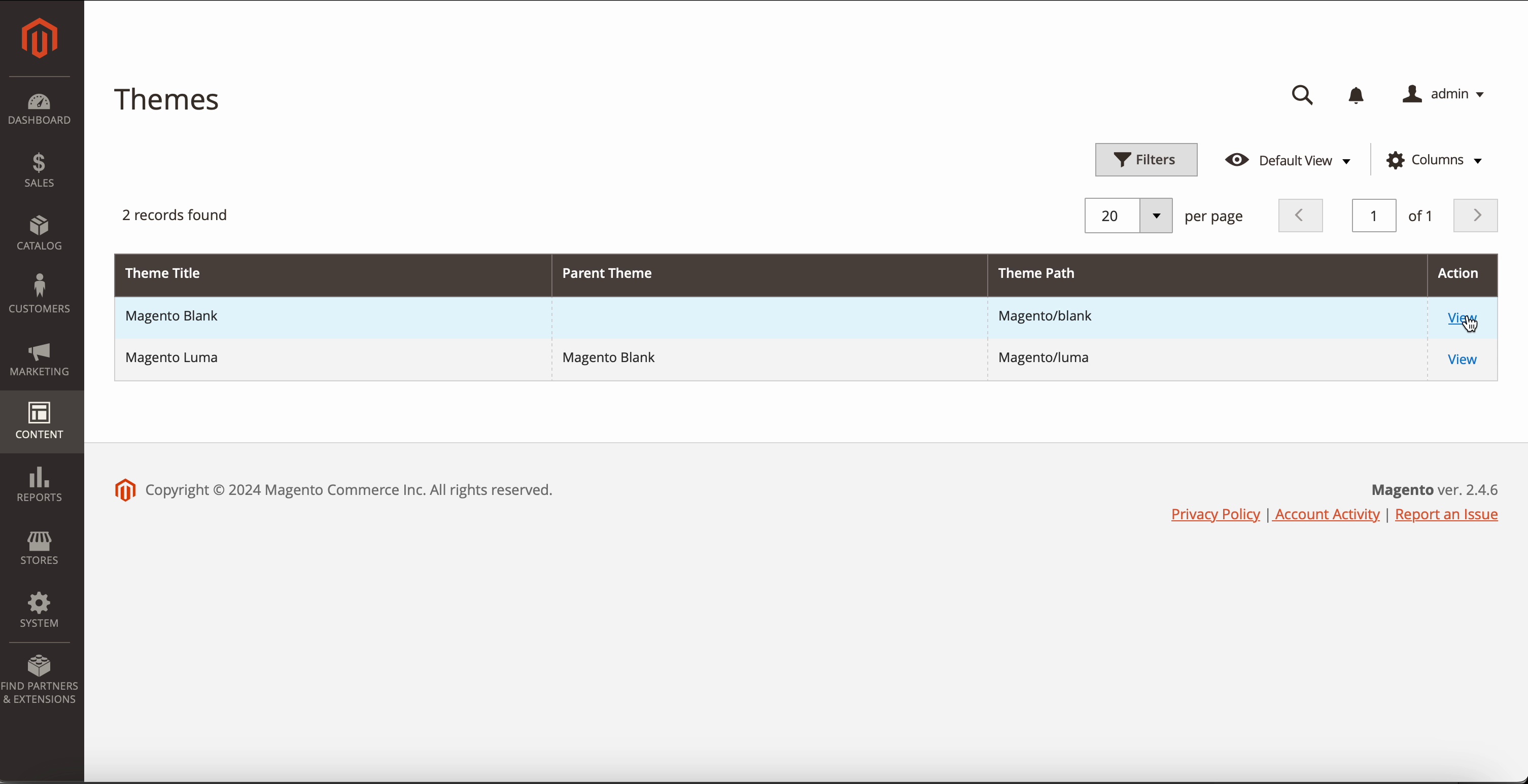
Task: Open the Marketing sidebar menu
Action: tap(39, 359)
